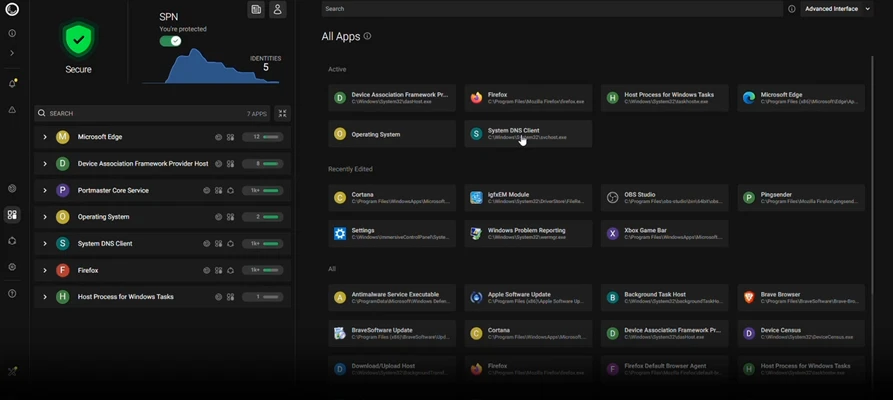Click the activity icon in the Microsoft Edge row

point(218,137)
